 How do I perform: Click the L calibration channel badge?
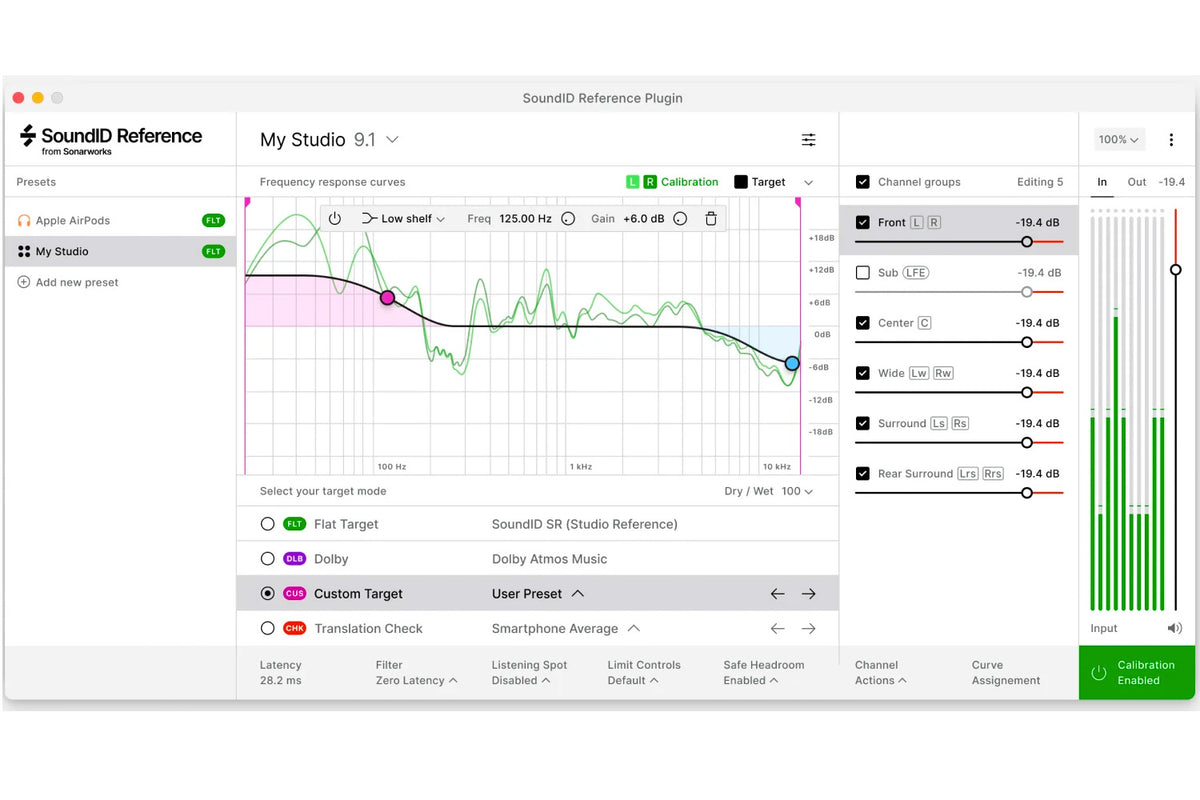[632, 182]
